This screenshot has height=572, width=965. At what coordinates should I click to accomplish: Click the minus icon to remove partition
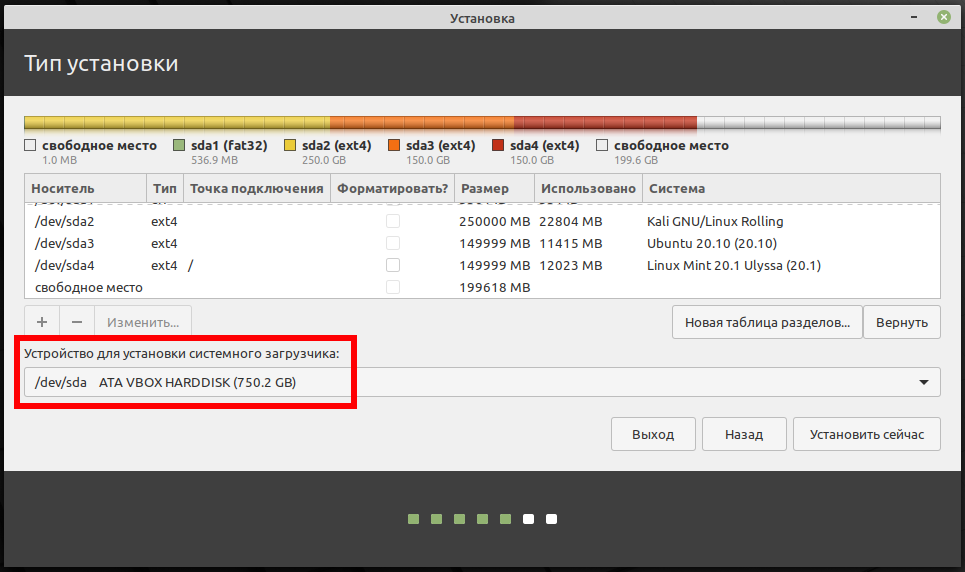point(77,322)
